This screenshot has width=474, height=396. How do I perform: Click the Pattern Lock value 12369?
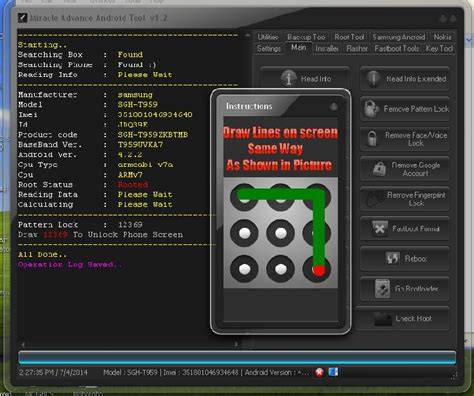(x=130, y=225)
